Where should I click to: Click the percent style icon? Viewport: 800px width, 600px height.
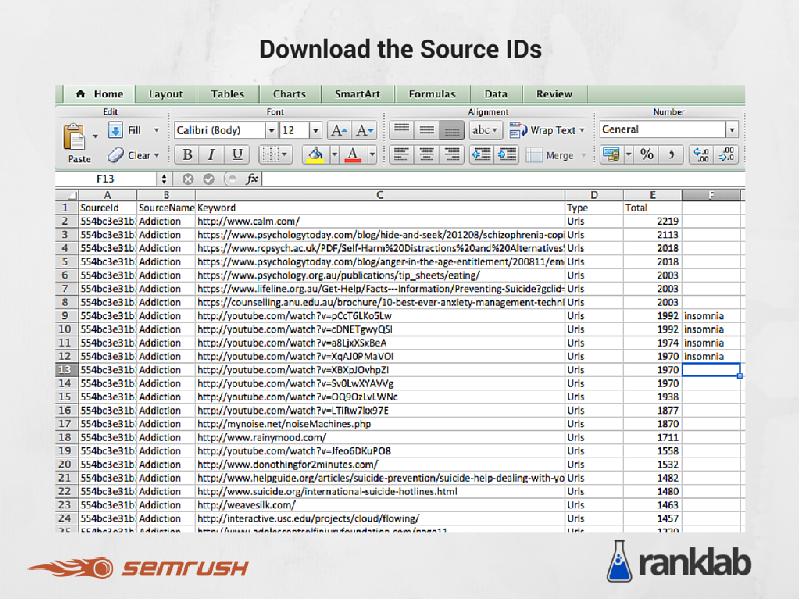(647, 155)
